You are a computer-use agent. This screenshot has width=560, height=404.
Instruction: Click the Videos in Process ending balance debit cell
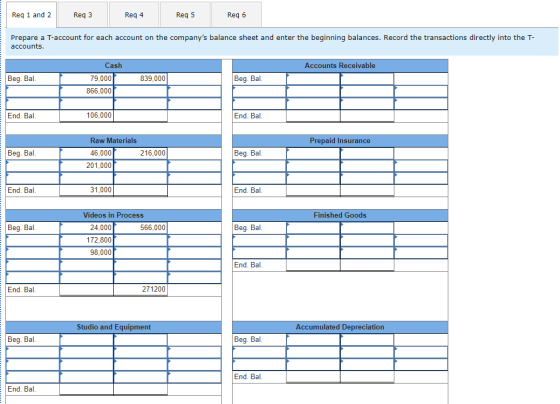click(x=86, y=290)
